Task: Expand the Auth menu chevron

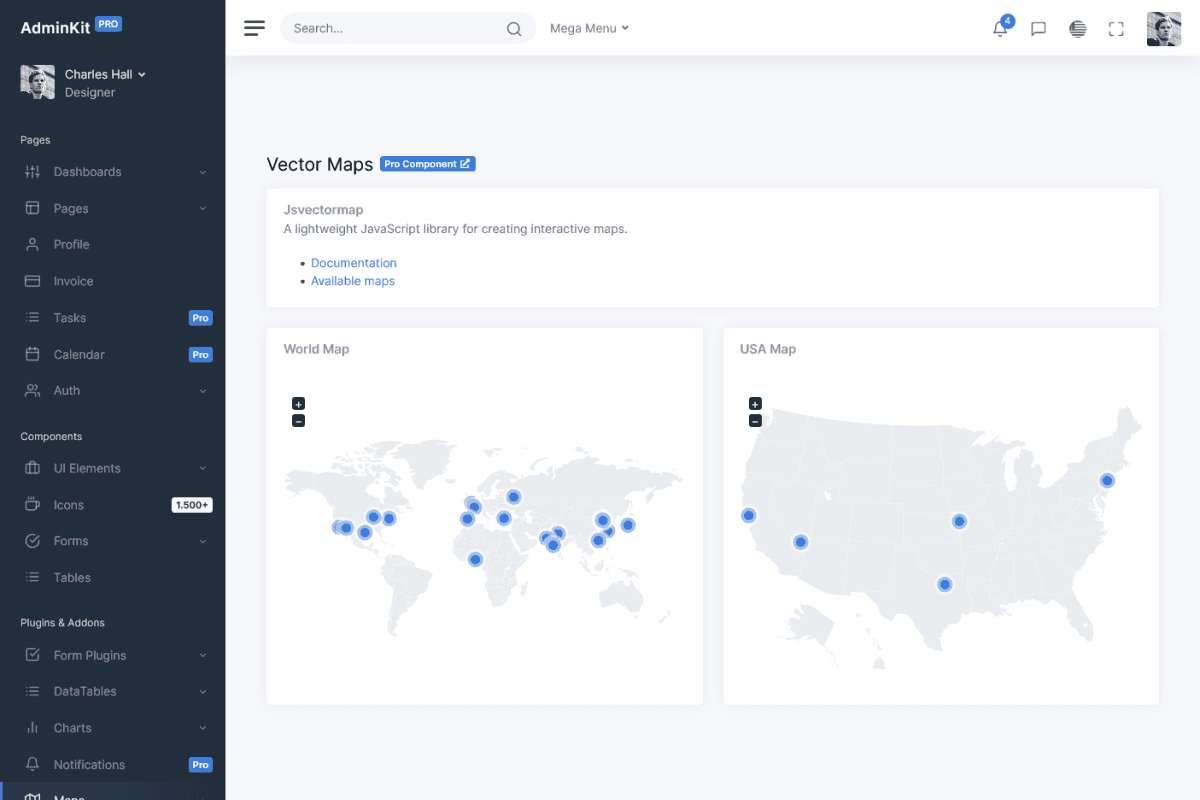Action: [x=203, y=391]
